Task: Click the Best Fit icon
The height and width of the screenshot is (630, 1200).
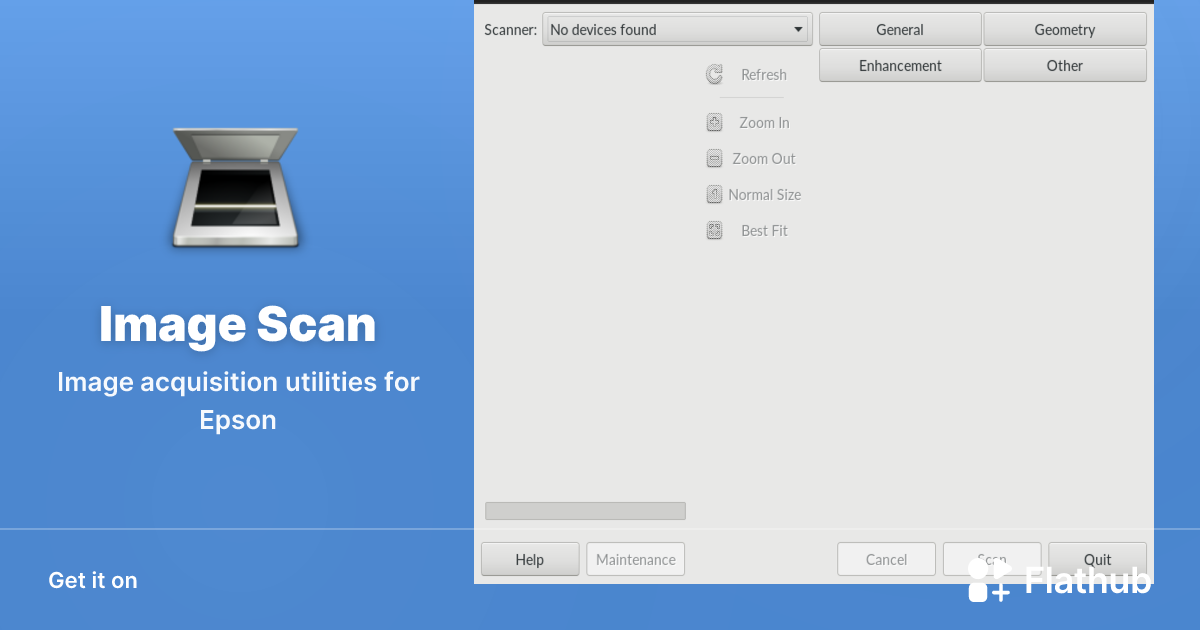Action: [714, 231]
